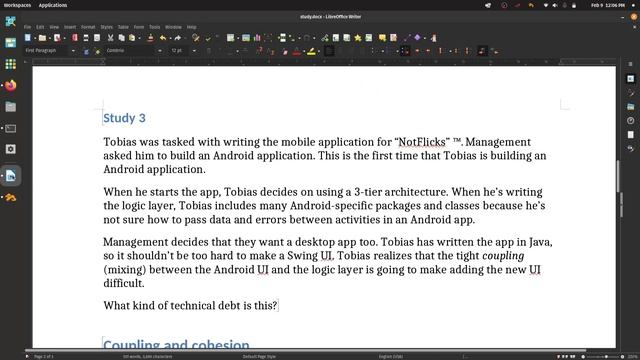Screen dimensions: 640x360
Task: Open the File menu
Action: click(x=27, y=27)
